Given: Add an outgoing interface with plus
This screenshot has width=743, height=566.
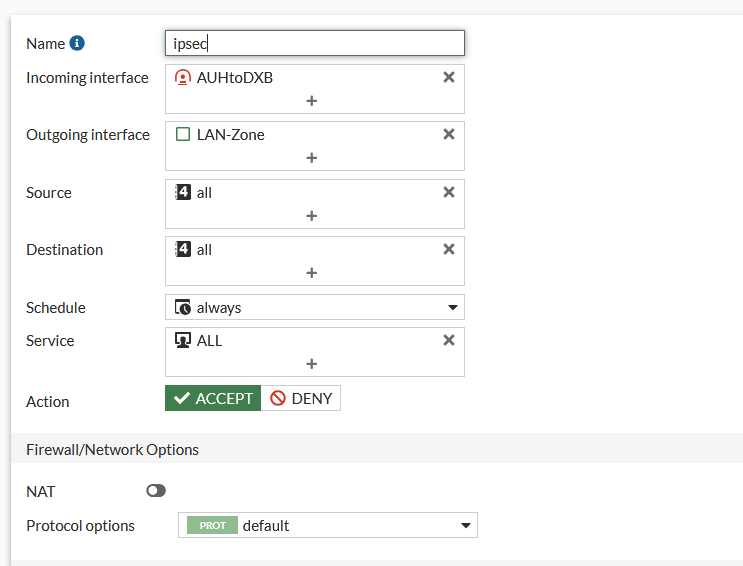Looking at the screenshot, I should (x=311, y=158).
